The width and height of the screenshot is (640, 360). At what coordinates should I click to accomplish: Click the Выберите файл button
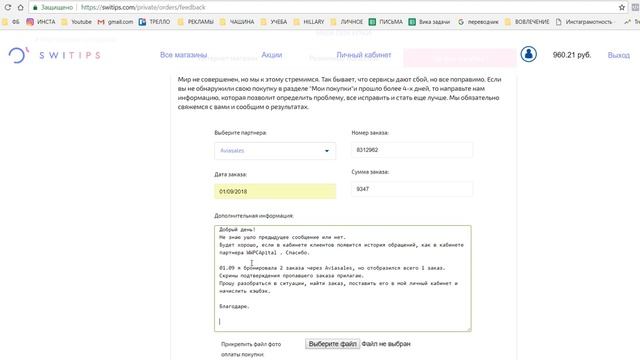(332, 344)
